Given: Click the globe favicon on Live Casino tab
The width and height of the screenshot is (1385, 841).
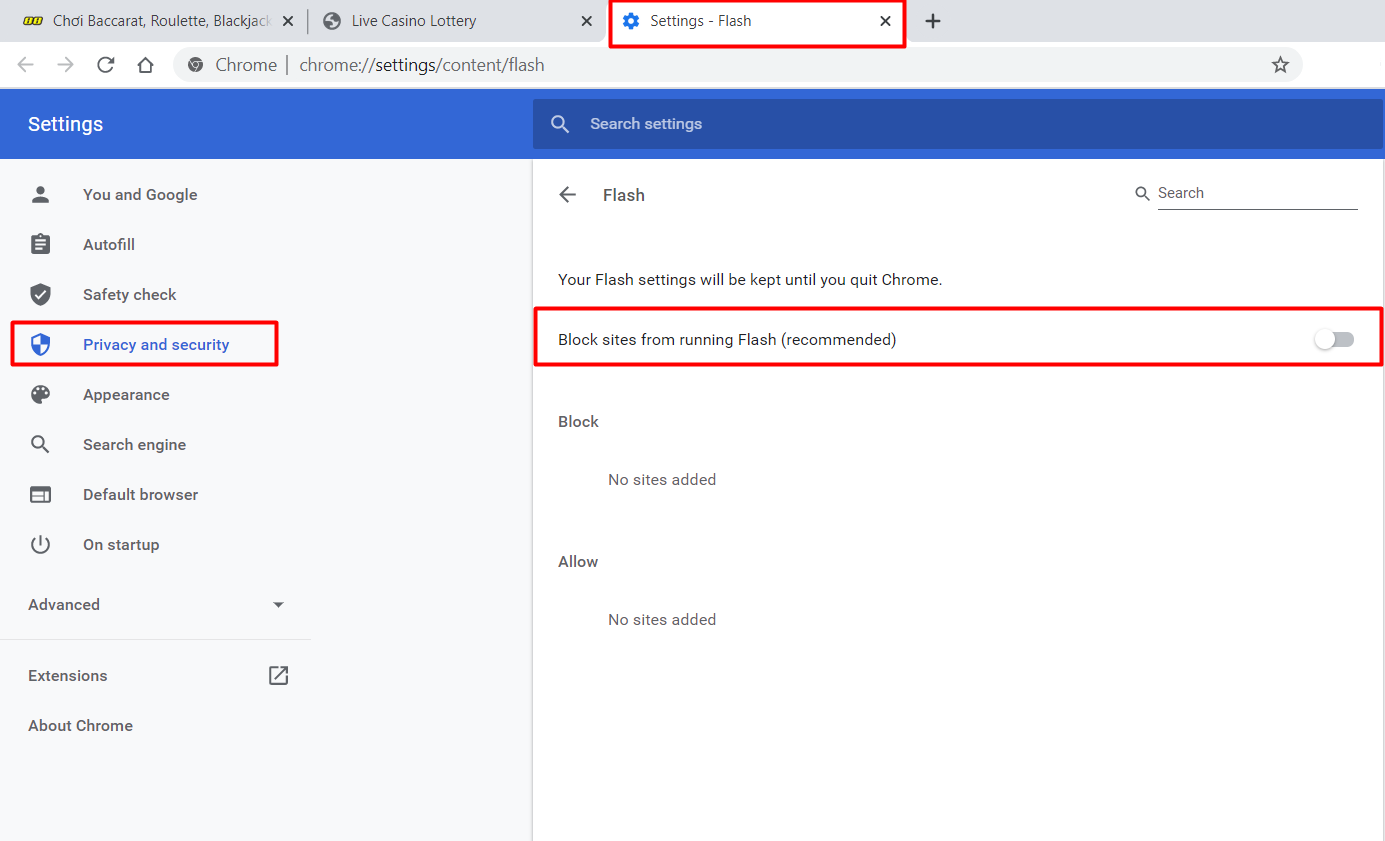Looking at the screenshot, I should tap(332, 21).
